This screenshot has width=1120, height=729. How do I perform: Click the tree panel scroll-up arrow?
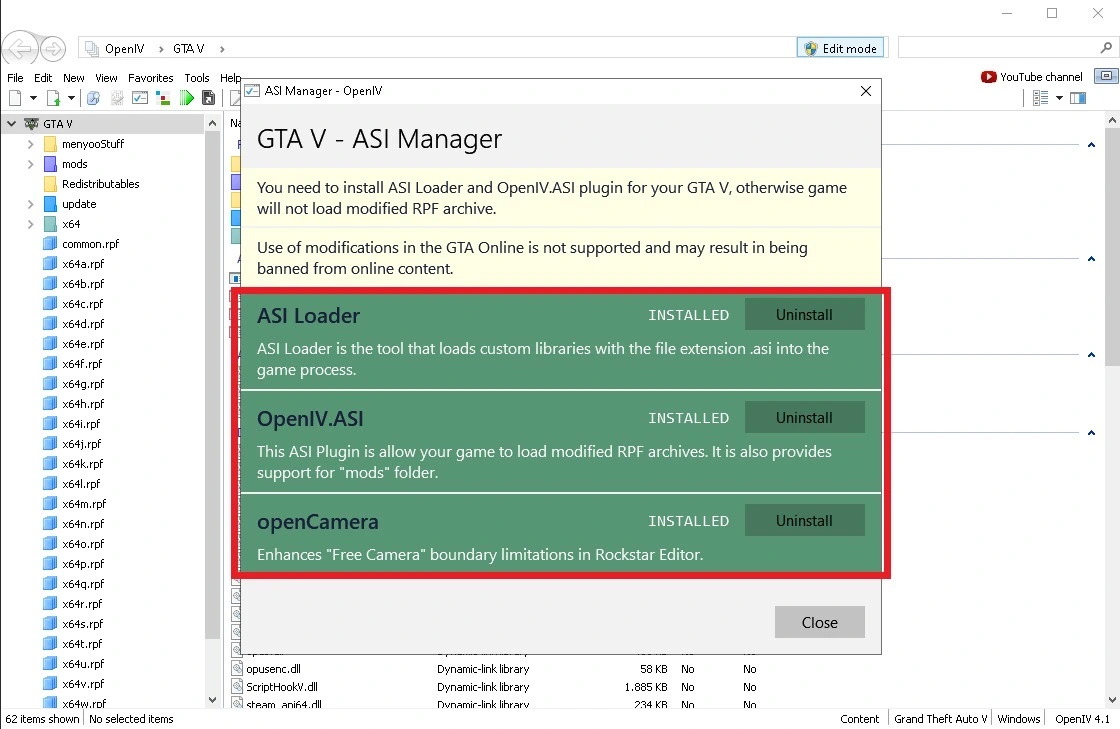212,124
